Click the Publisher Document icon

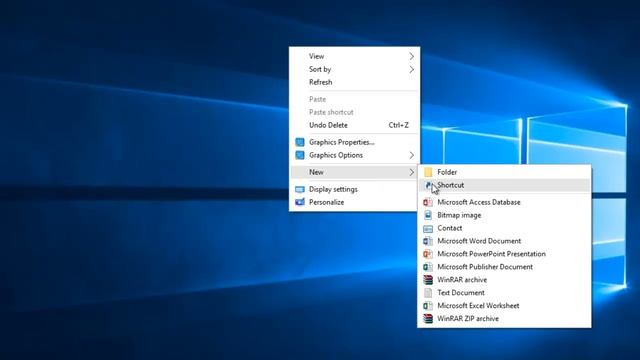(428, 267)
